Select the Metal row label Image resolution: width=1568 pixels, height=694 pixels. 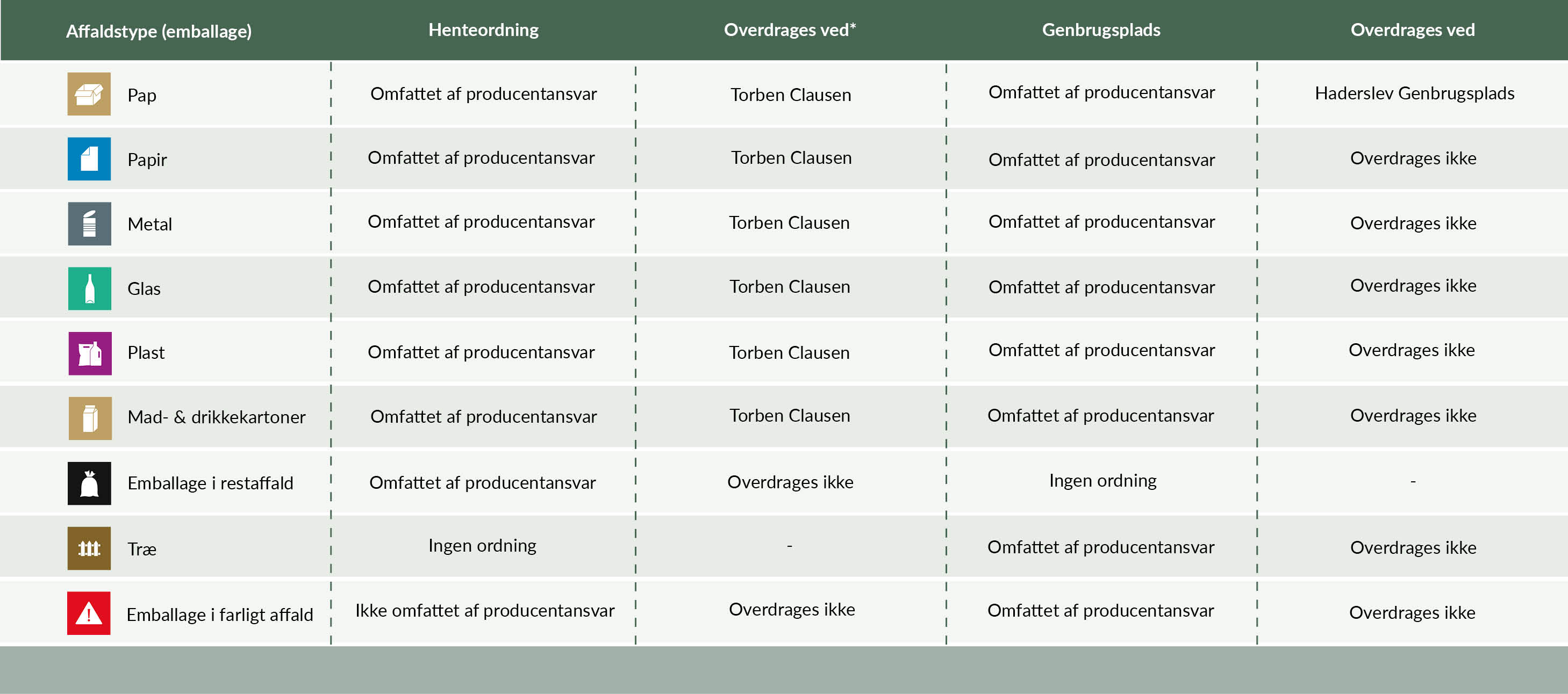point(150,225)
